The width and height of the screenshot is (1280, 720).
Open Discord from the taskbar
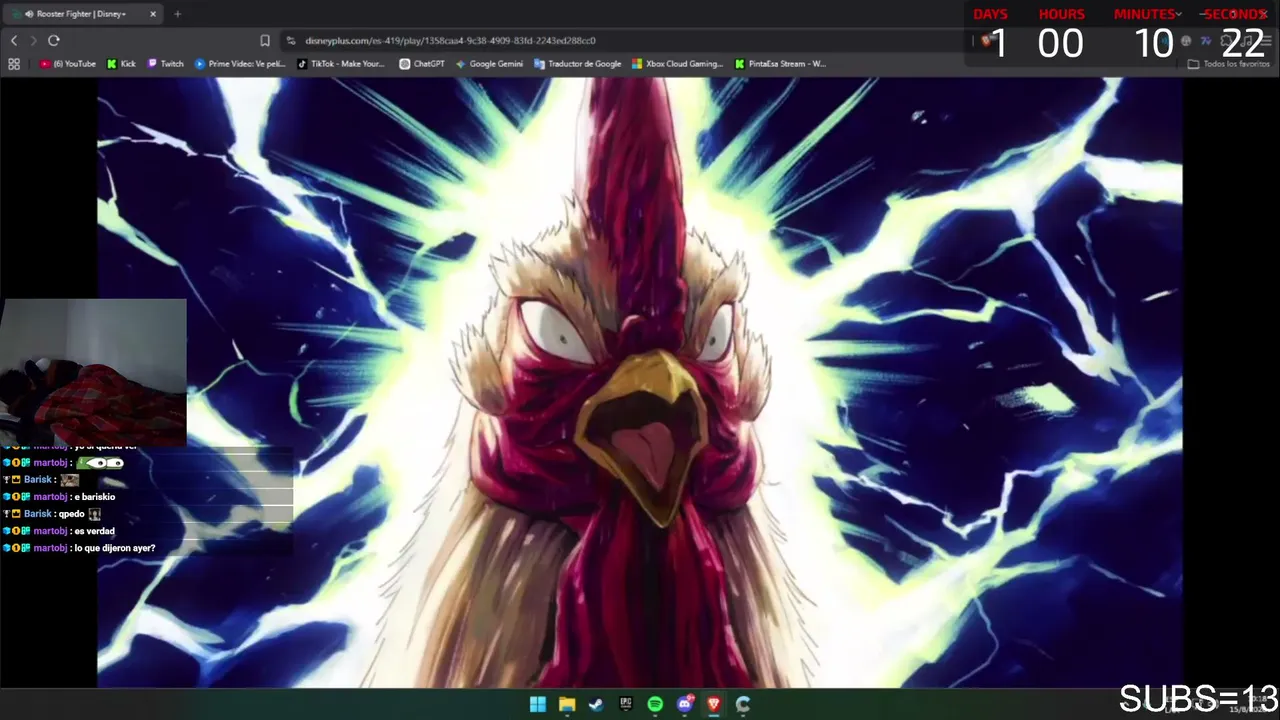coord(685,704)
